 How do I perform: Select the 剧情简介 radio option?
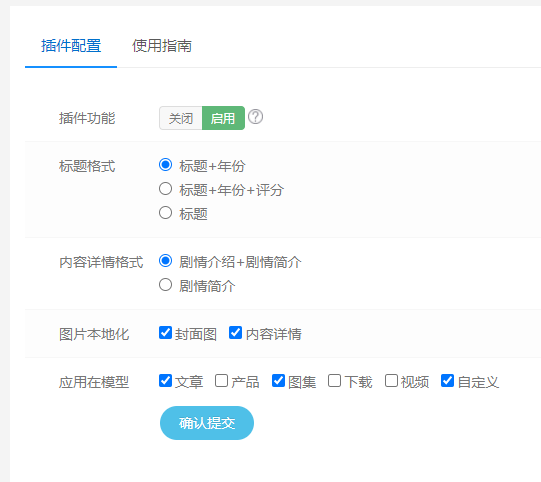click(165, 285)
